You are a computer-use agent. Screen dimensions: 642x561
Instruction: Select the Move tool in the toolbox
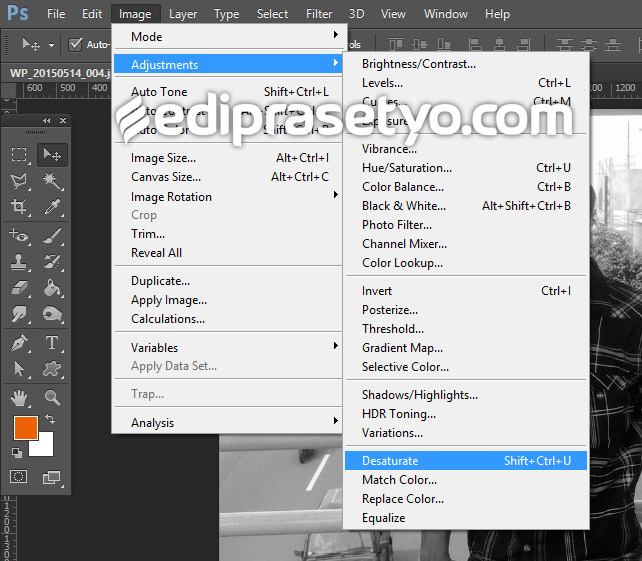[x=52, y=154]
